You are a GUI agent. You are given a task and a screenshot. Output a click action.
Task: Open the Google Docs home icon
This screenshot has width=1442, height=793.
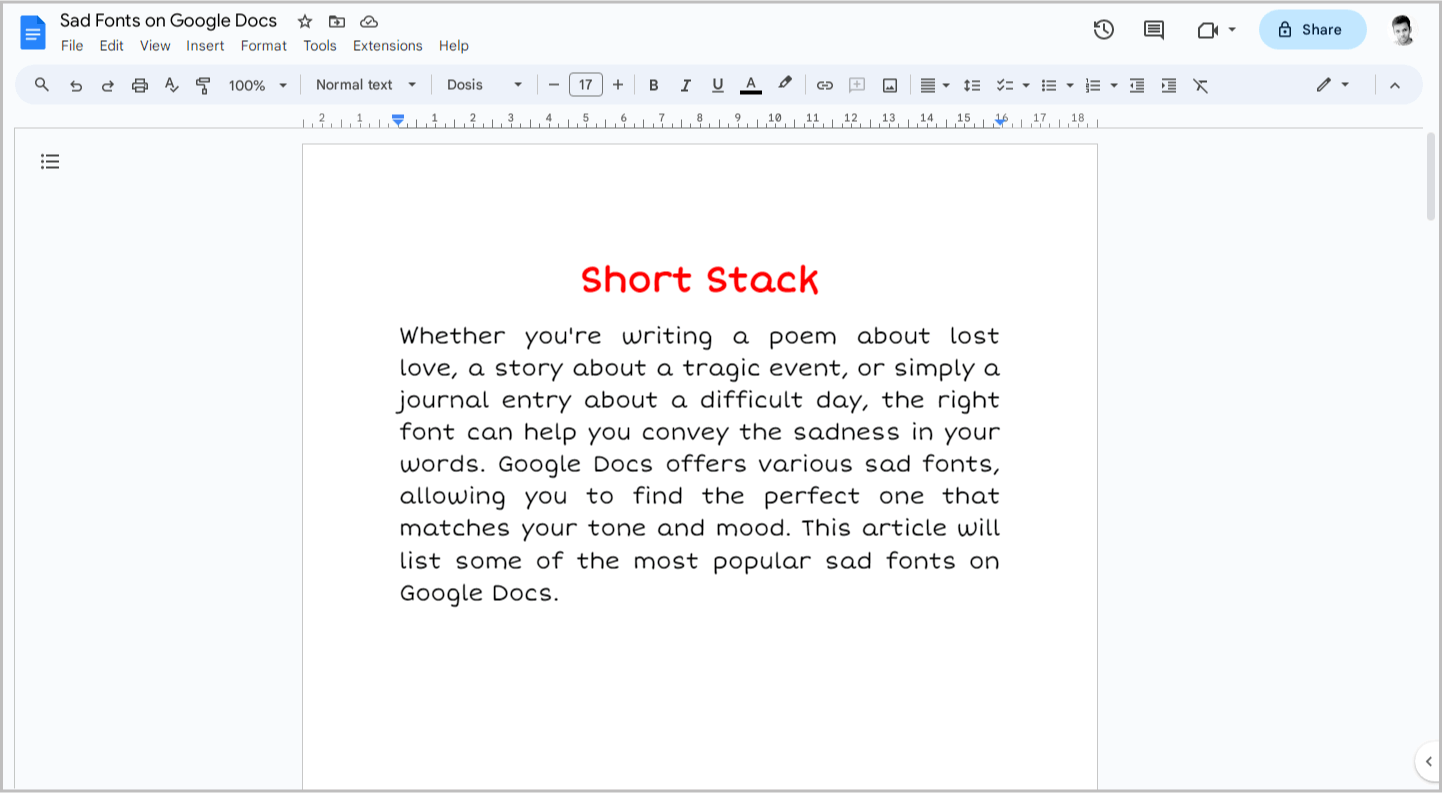[x=33, y=32]
